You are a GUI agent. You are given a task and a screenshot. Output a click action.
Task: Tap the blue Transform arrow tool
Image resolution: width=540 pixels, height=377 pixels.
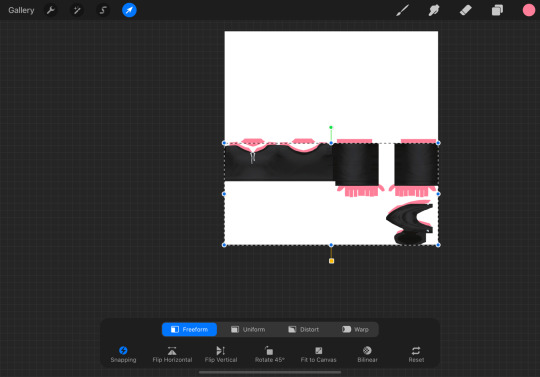point(129,10)
